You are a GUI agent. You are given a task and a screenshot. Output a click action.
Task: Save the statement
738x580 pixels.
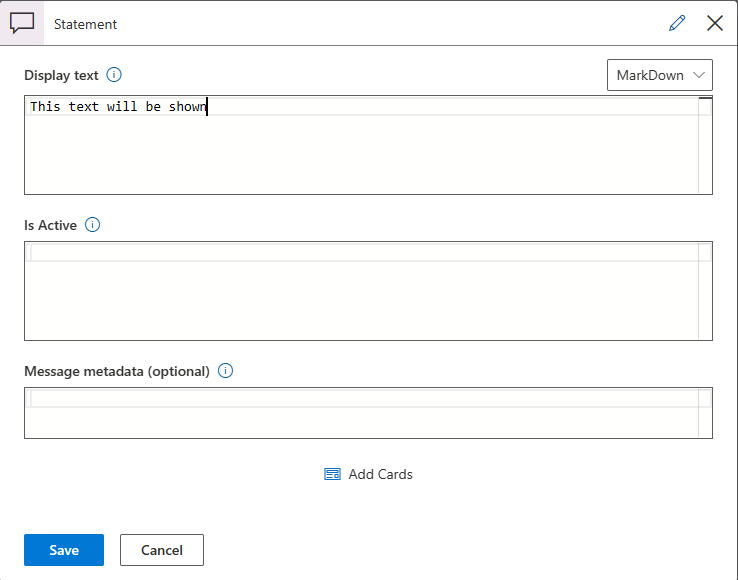point(64,550)
